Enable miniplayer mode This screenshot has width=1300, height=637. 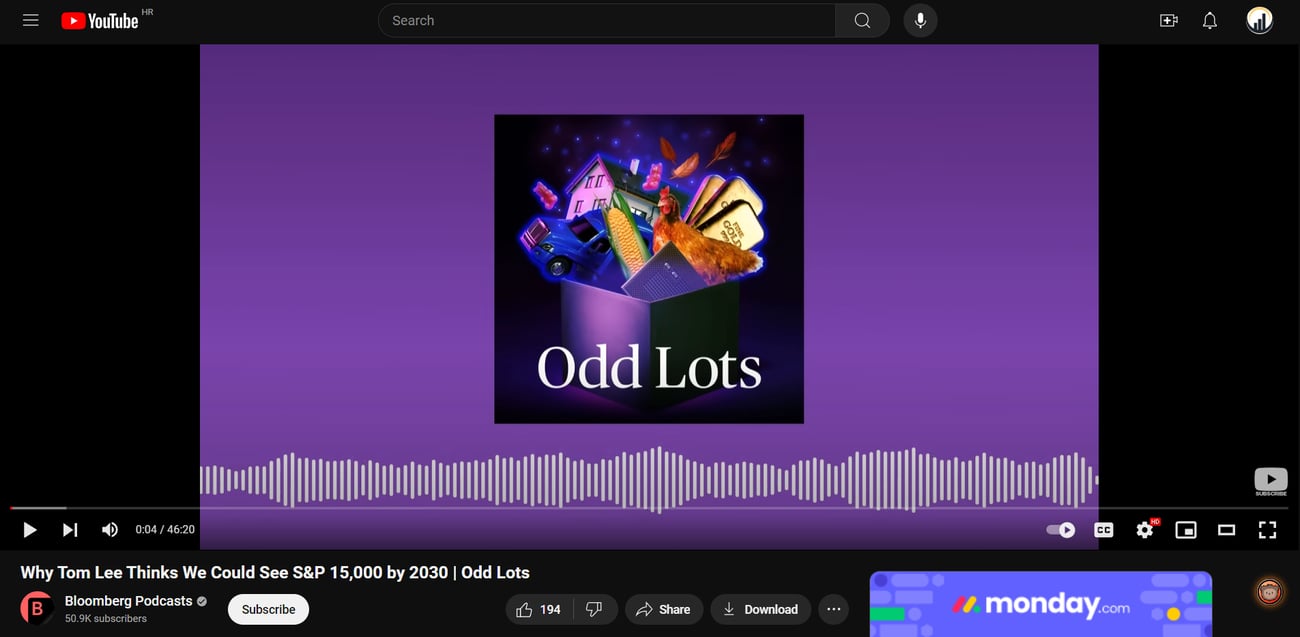click(1186, 530)
